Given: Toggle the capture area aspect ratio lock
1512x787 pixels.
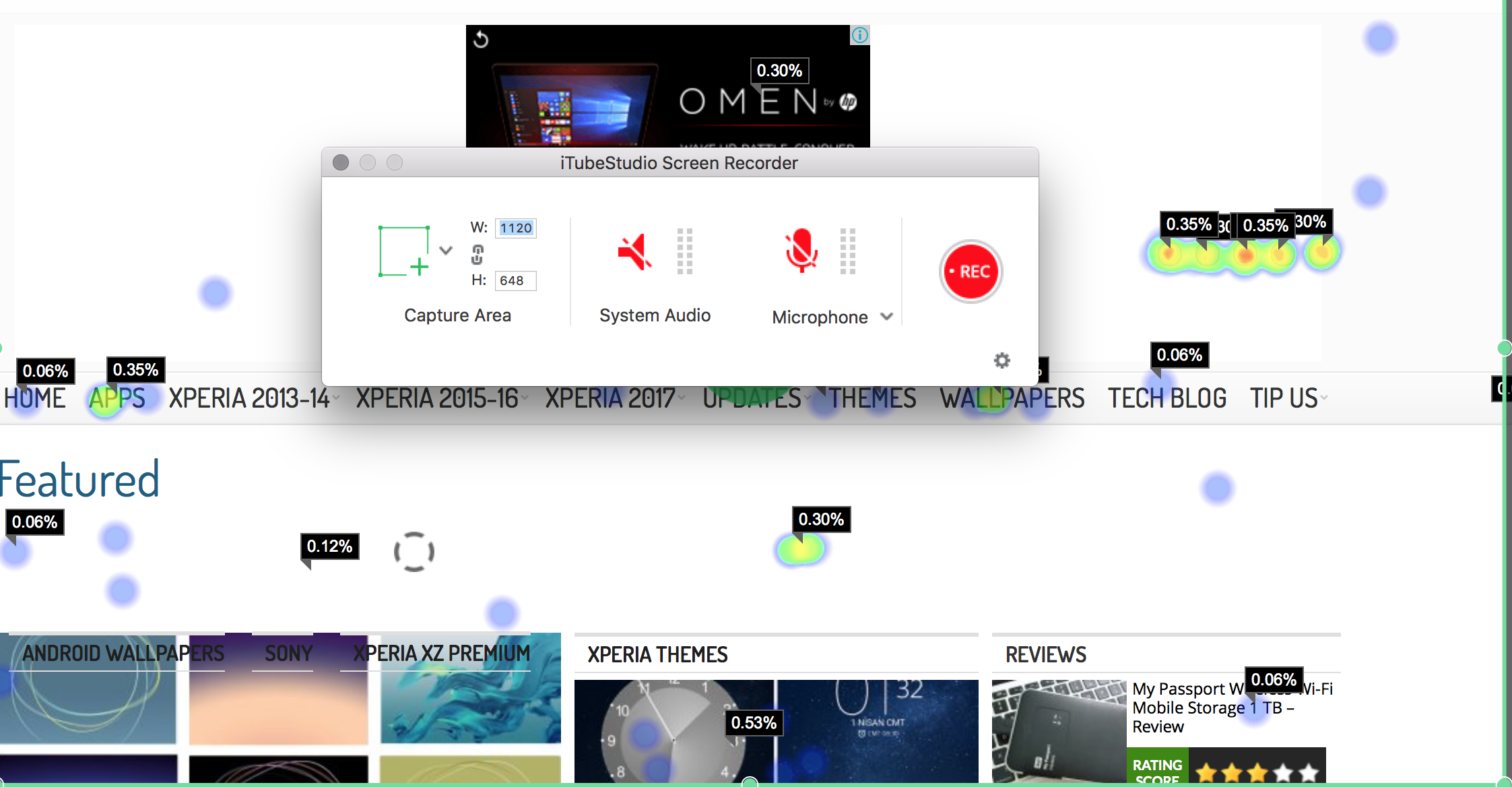Looking at the screenshot, I should click(x=478, y=253).
